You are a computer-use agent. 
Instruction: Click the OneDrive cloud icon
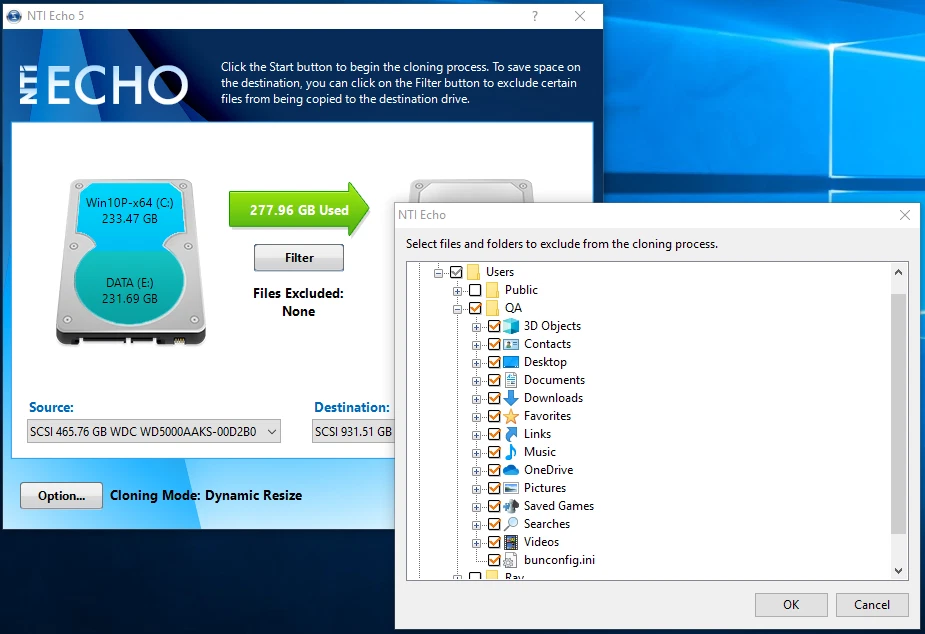(x=510, y=470)
